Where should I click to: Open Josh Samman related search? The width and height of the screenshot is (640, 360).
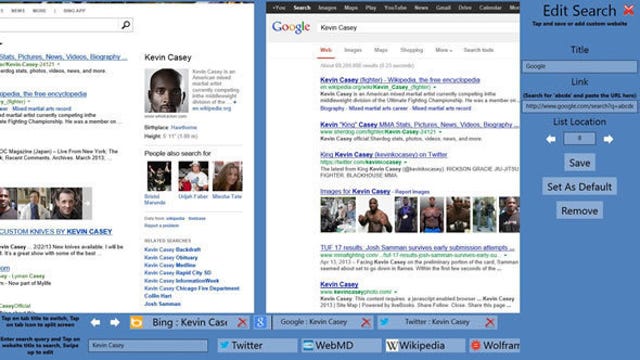162,304
